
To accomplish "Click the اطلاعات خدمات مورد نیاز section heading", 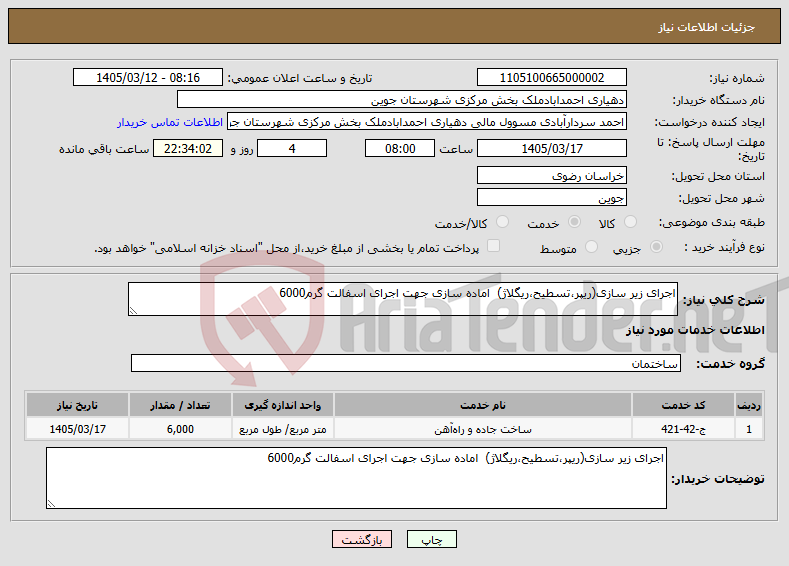I will pyautogui.click(x=695, y=330).
